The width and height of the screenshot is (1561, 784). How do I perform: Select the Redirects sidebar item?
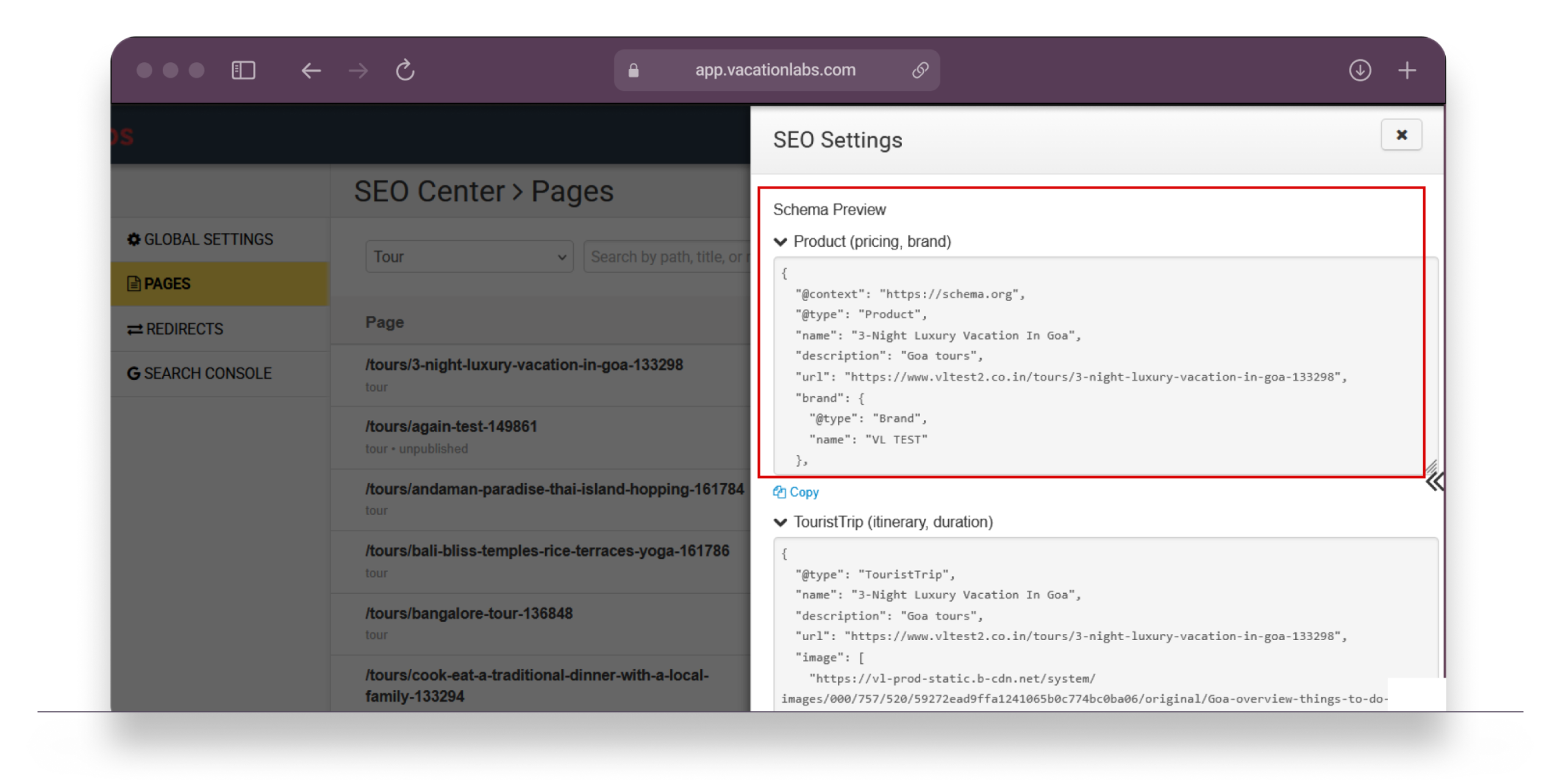pyautogui.click(x=176, y=329)
